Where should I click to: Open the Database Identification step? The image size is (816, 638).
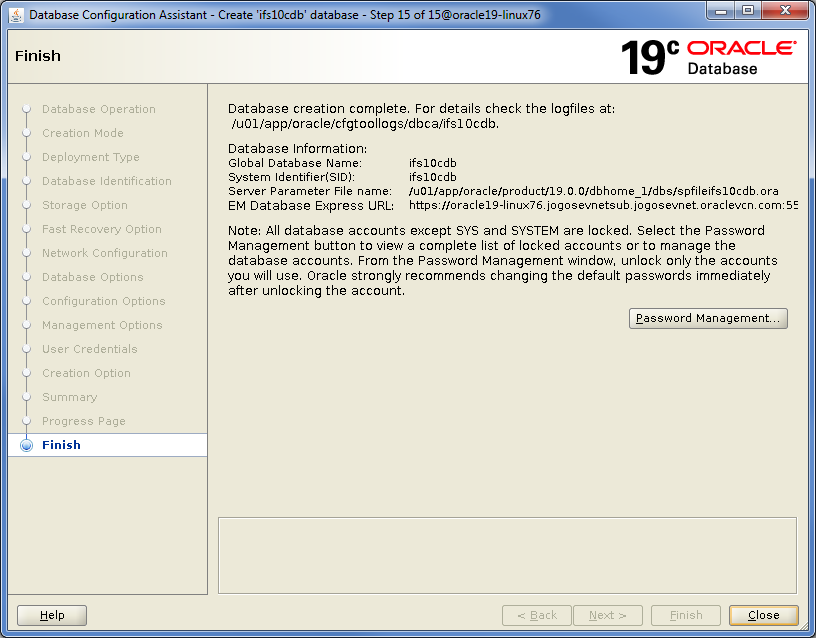pos(106,181)
